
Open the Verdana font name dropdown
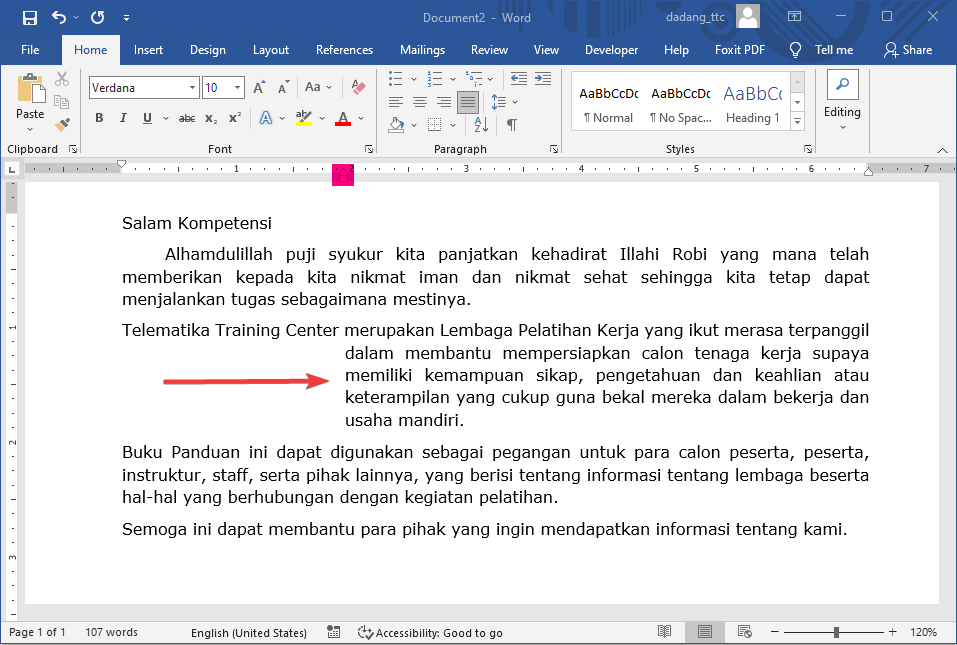point(192,88)
